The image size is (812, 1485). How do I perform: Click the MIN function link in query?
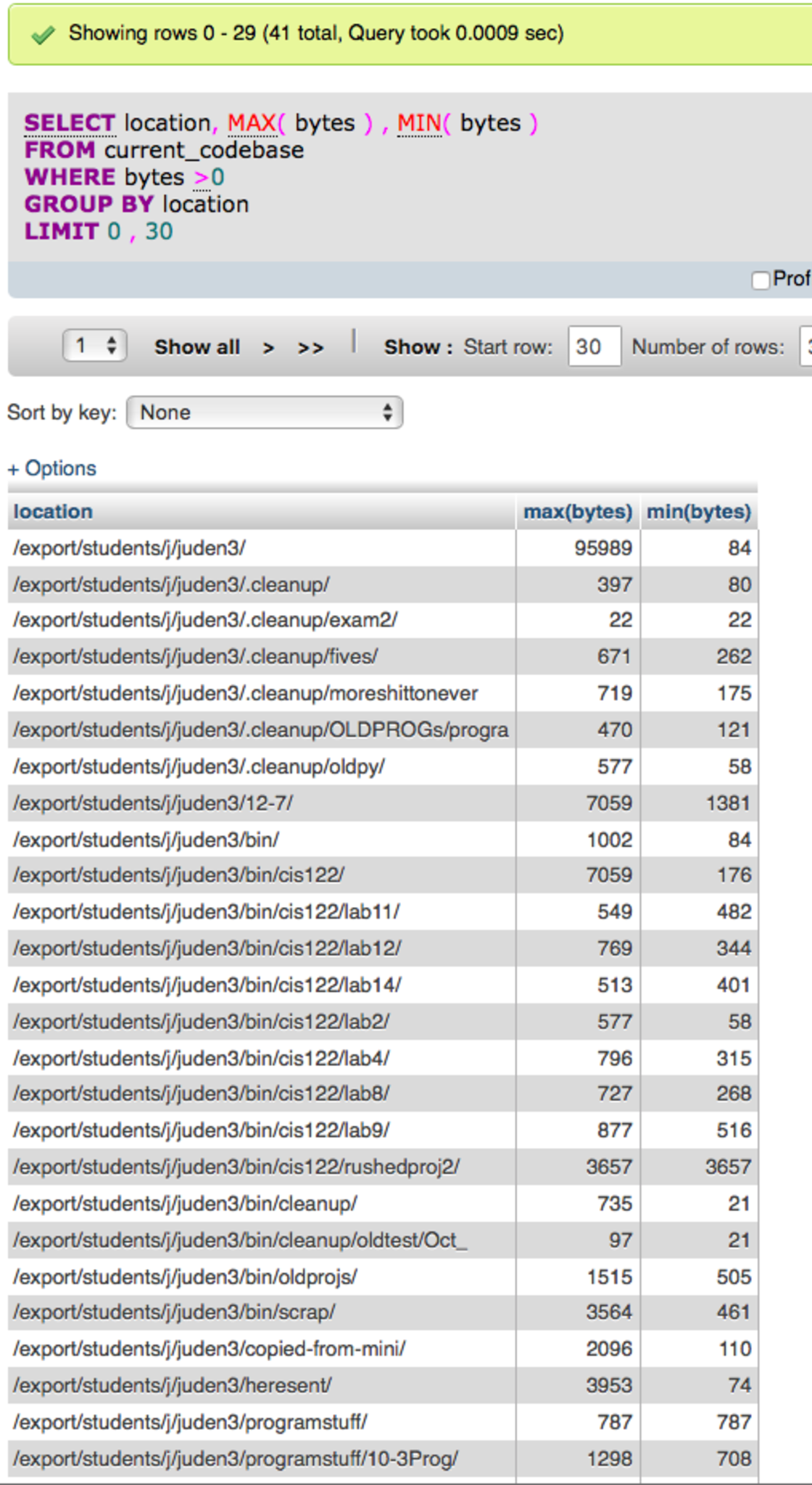[x=419, y=123]
